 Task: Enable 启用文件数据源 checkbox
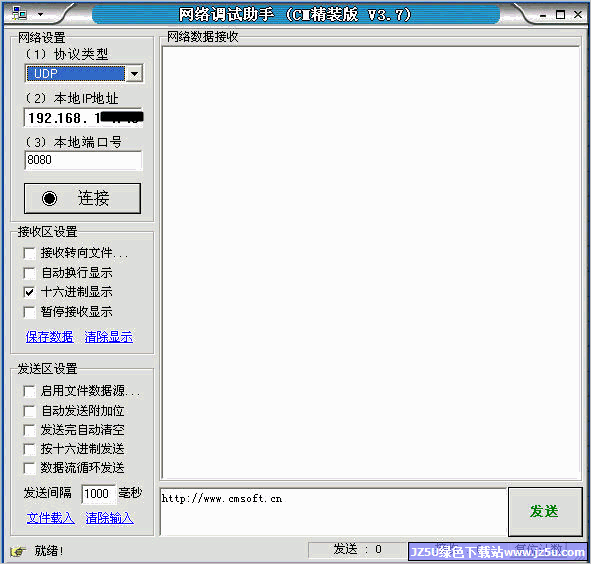29,391
